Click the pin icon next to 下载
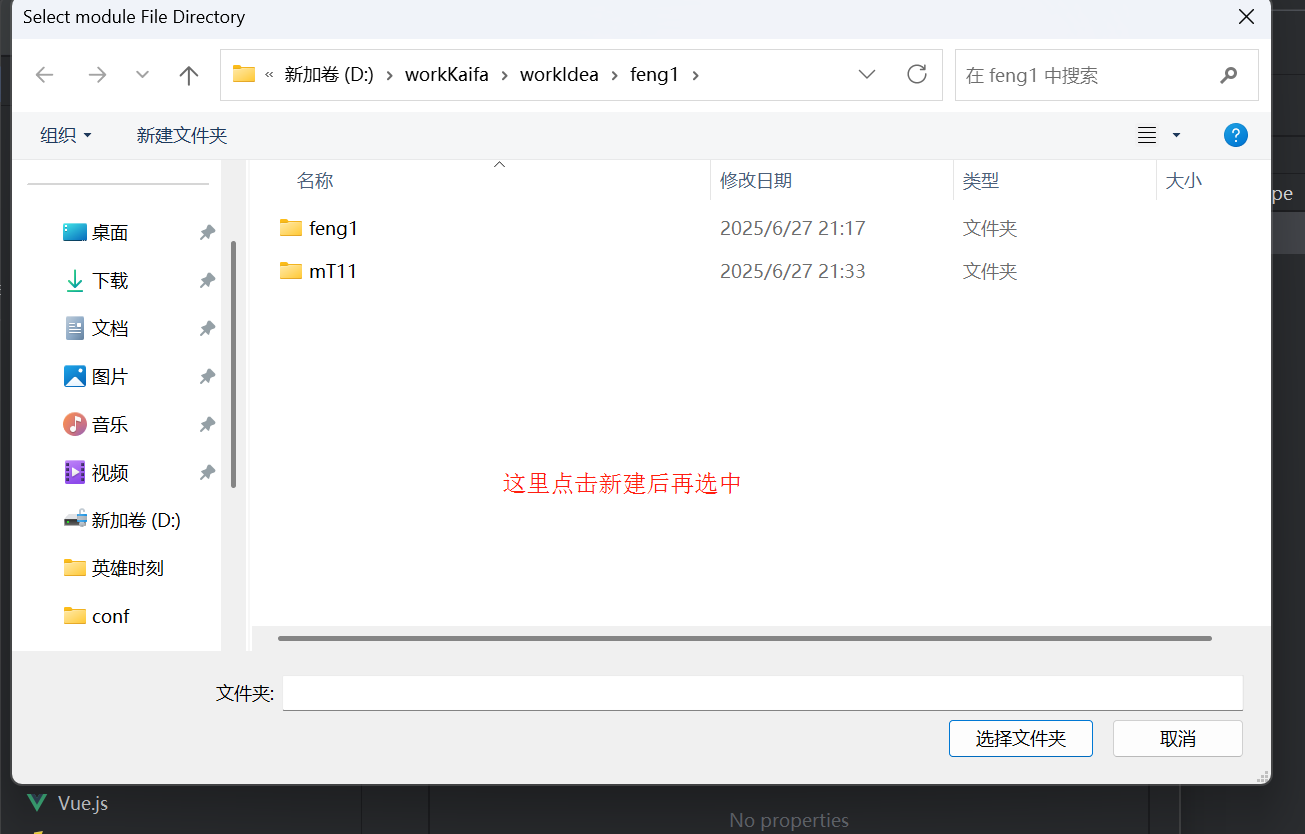The image size is (1305, 834). 207,281
